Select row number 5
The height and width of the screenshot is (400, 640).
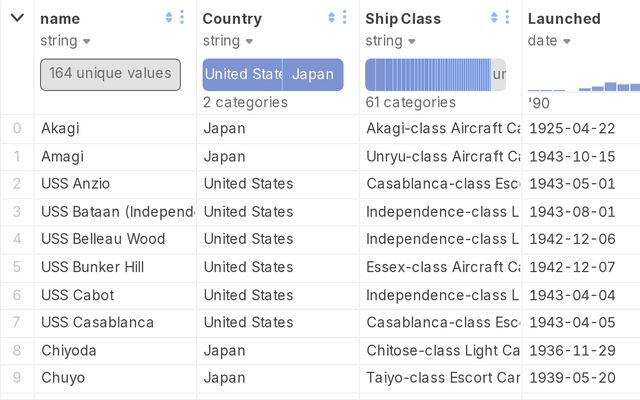pos(17,267)
